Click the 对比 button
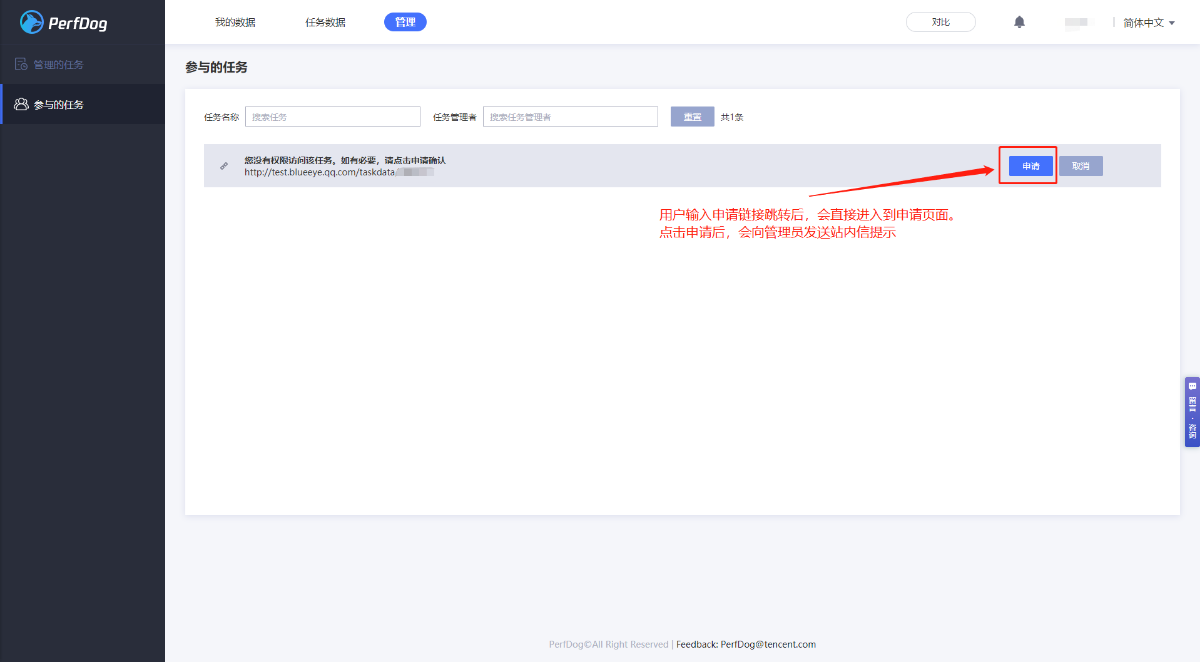This screenshot has height=662, width=1200. coord(941,22)
